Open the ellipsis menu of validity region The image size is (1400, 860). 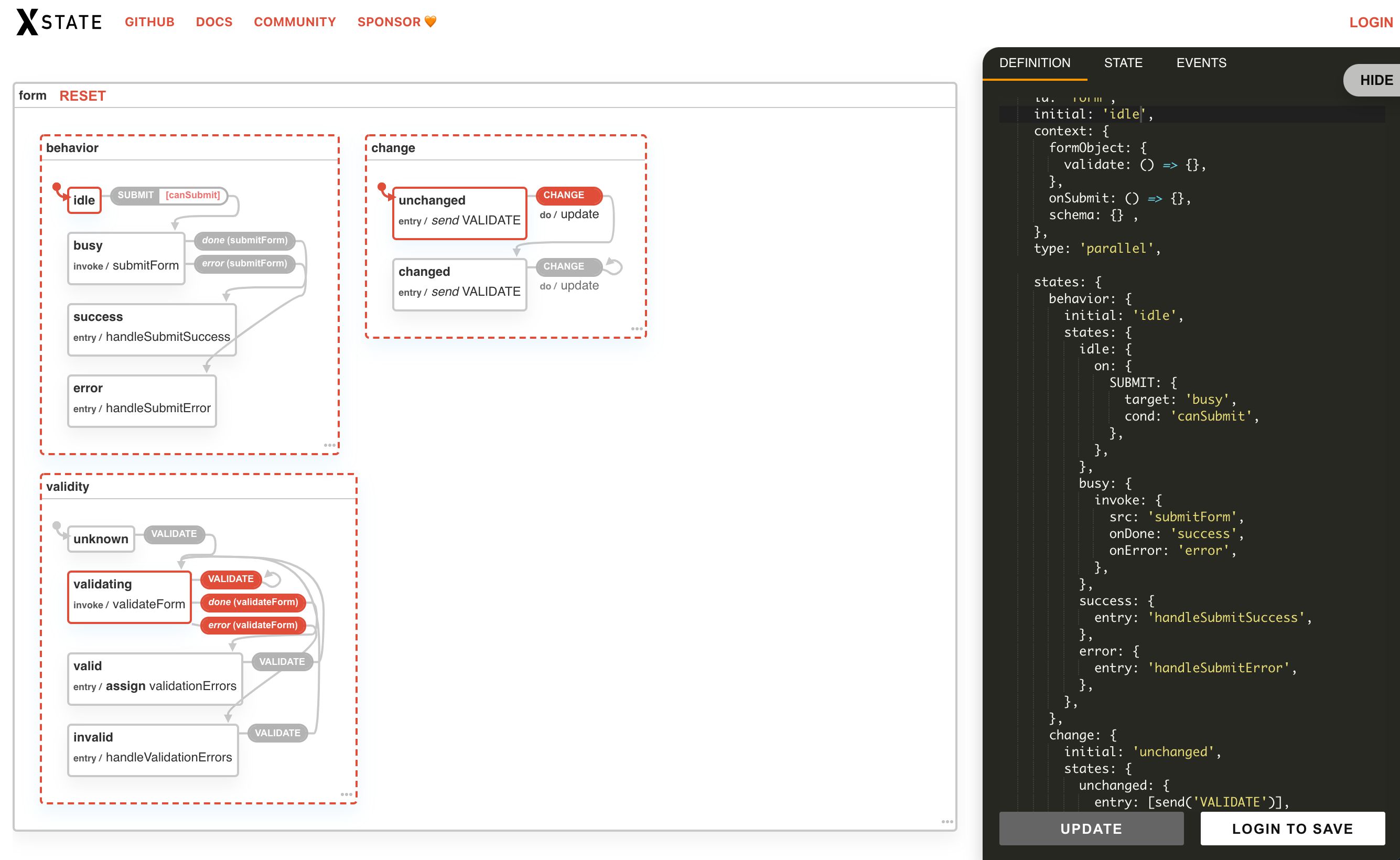(x=346, y=794)
